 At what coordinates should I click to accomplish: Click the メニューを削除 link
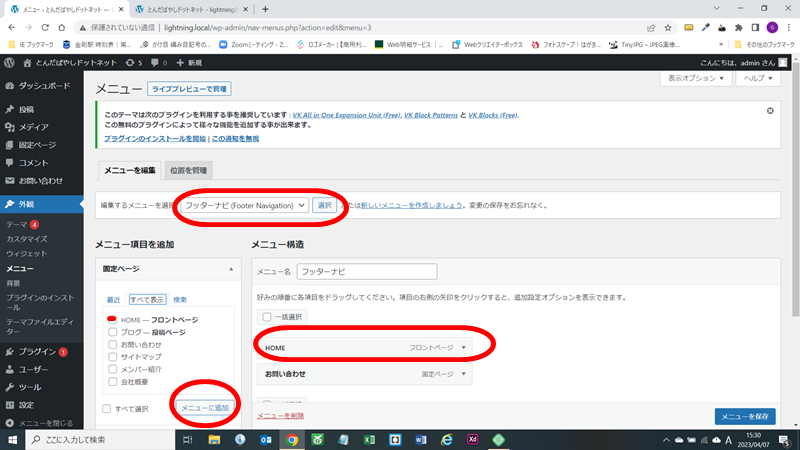(280, 415)
